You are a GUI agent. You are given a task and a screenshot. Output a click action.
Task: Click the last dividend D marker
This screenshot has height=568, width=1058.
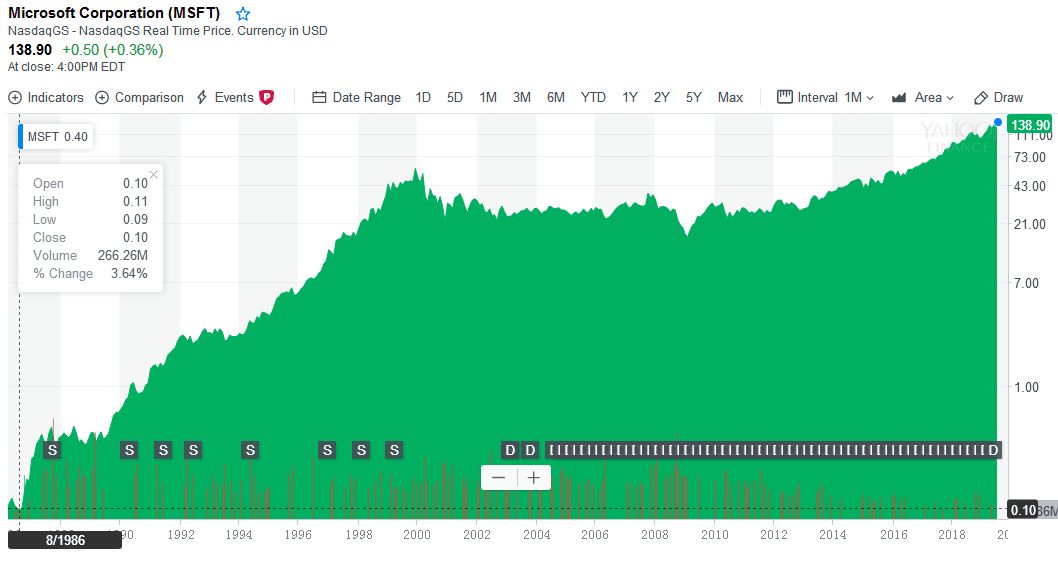tap(993, 450)
